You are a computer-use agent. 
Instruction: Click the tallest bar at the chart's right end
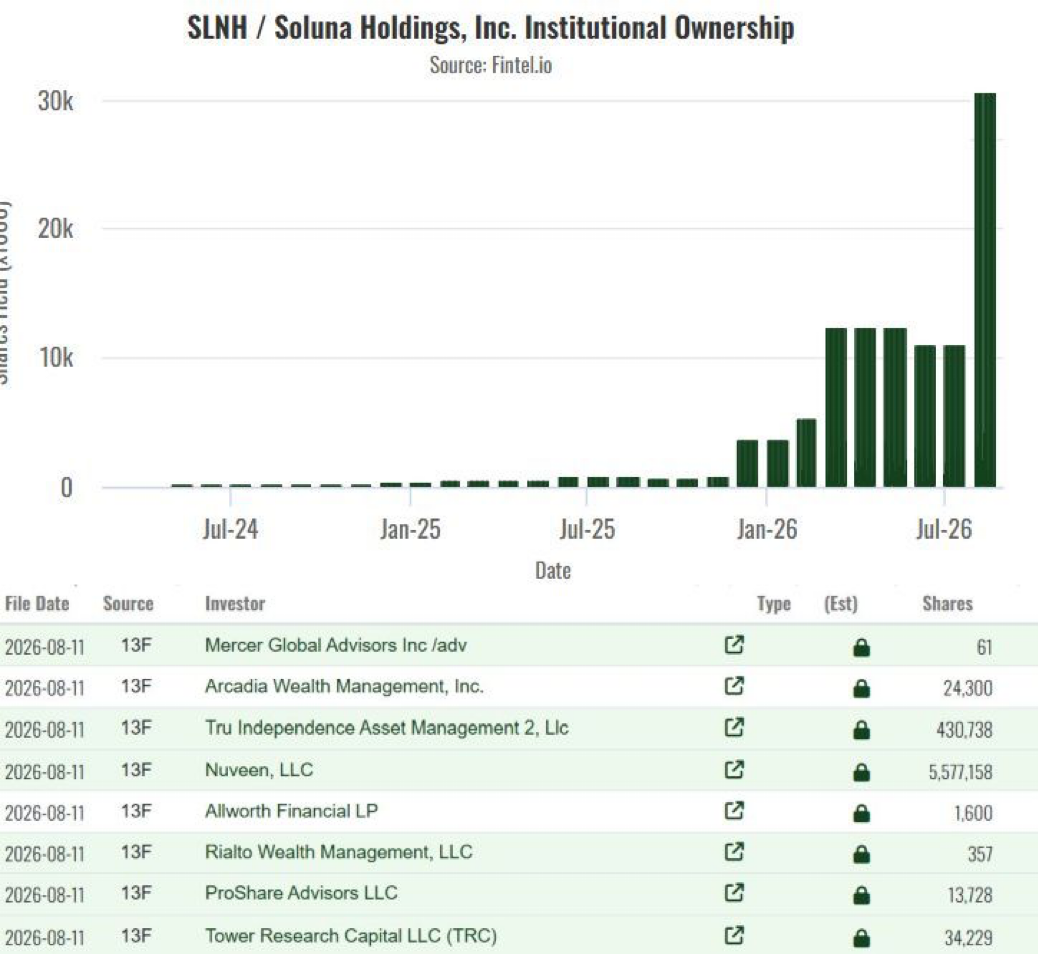tap(985, 290)
